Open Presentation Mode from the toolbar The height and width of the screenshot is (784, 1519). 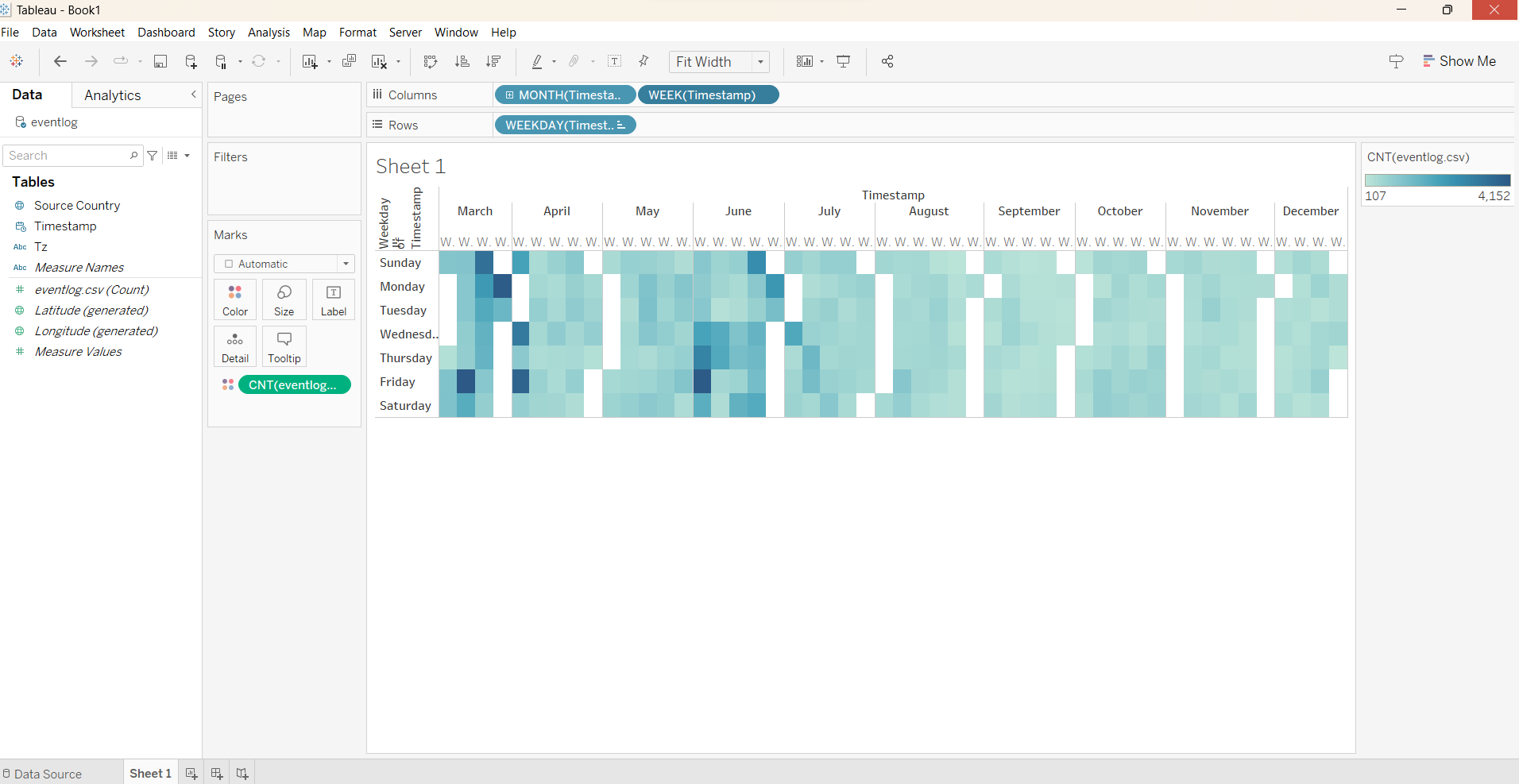click(844, 61)
